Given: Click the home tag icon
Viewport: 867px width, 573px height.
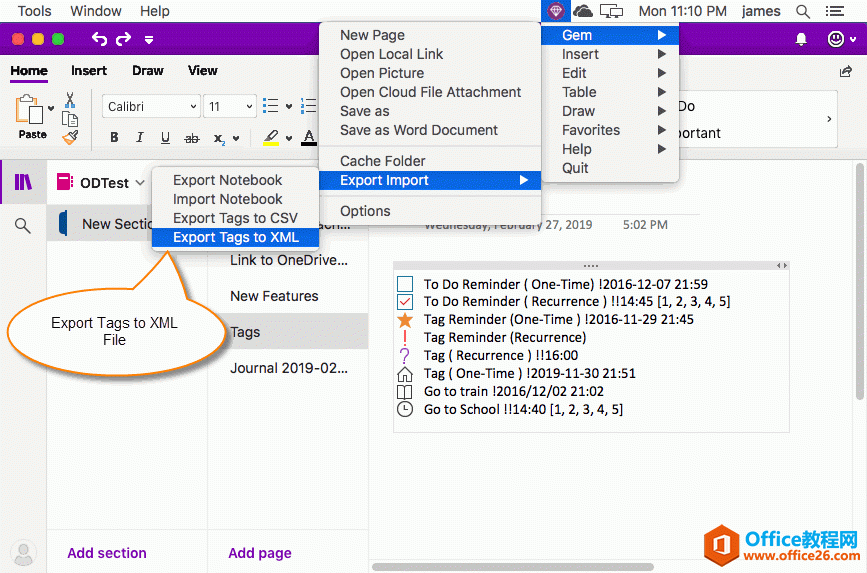Looking at the screenshot, I should tap(405, 374).
